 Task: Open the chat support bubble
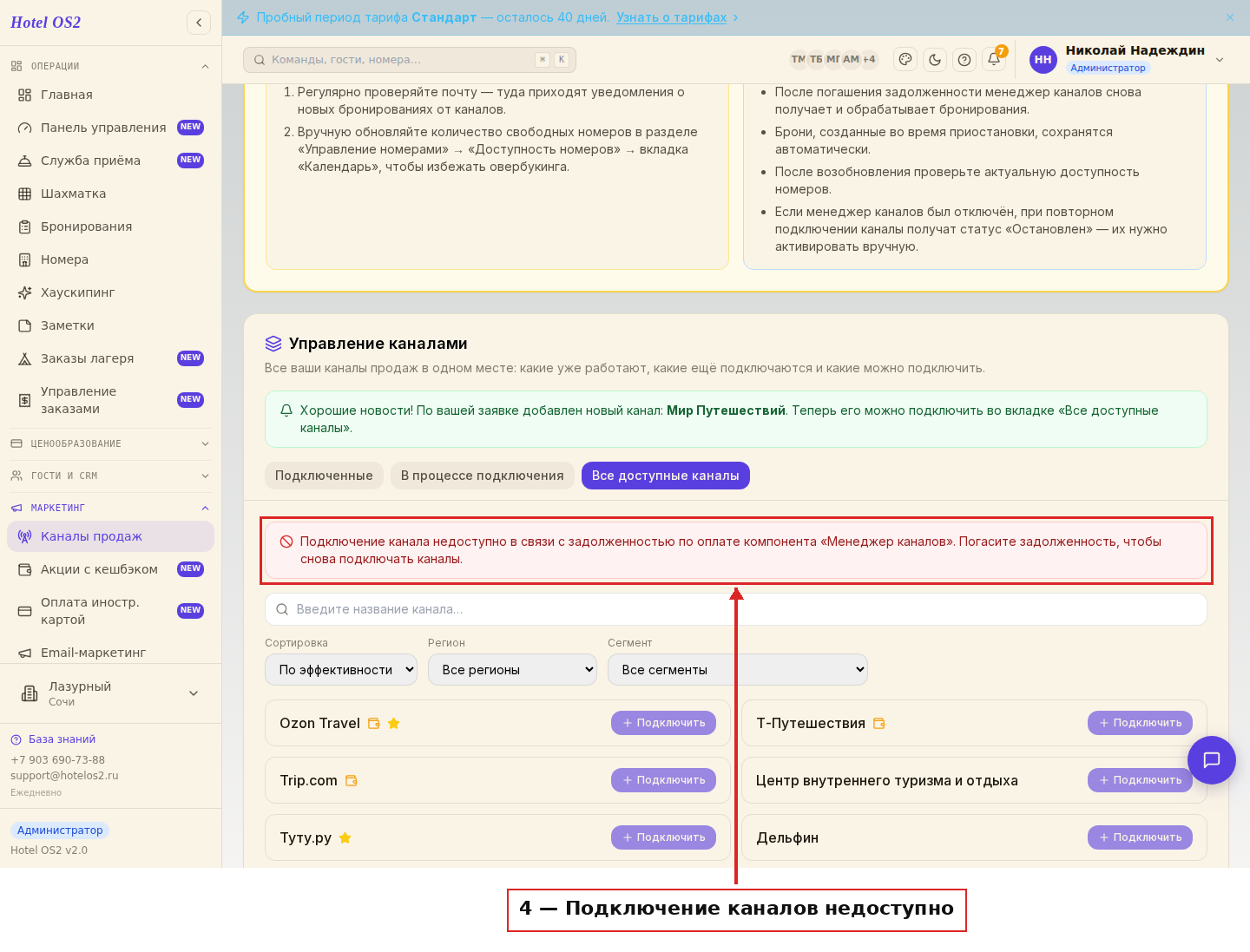pos(1212,760)
